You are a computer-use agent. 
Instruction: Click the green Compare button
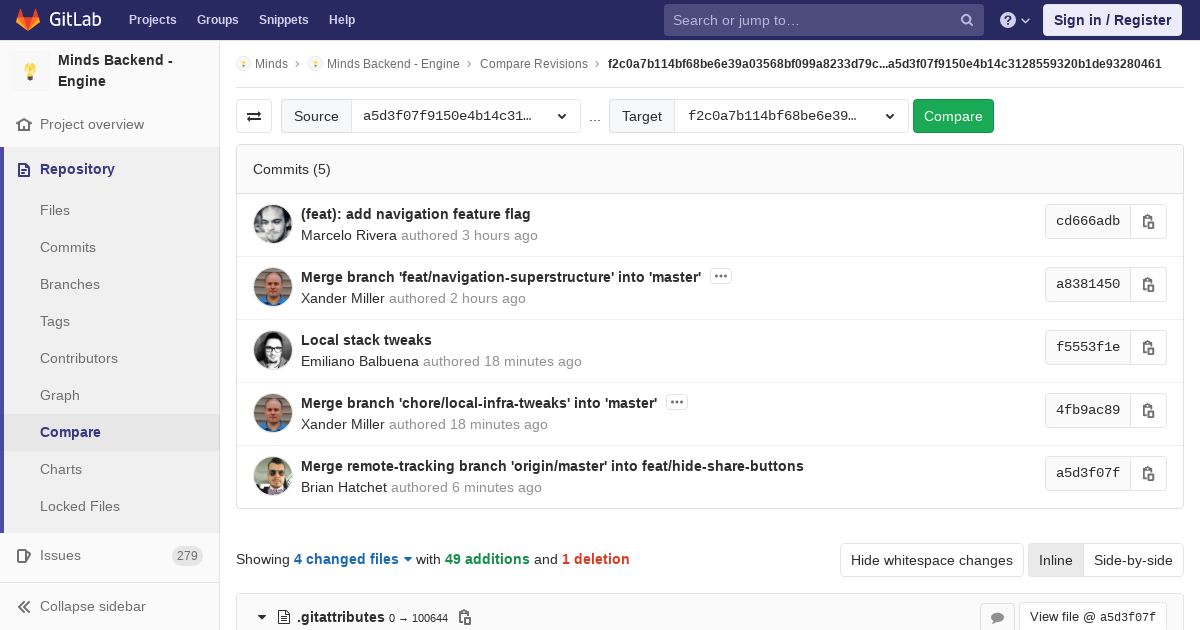tap(953, 116)
